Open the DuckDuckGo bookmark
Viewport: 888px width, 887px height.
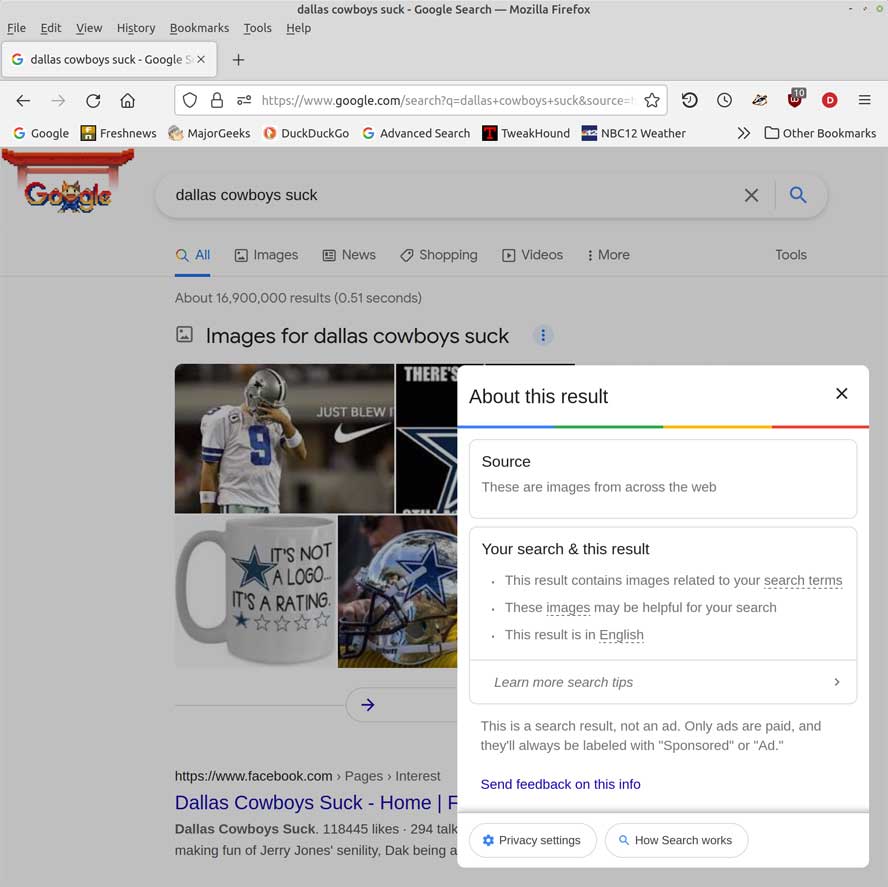coord(306,133)
